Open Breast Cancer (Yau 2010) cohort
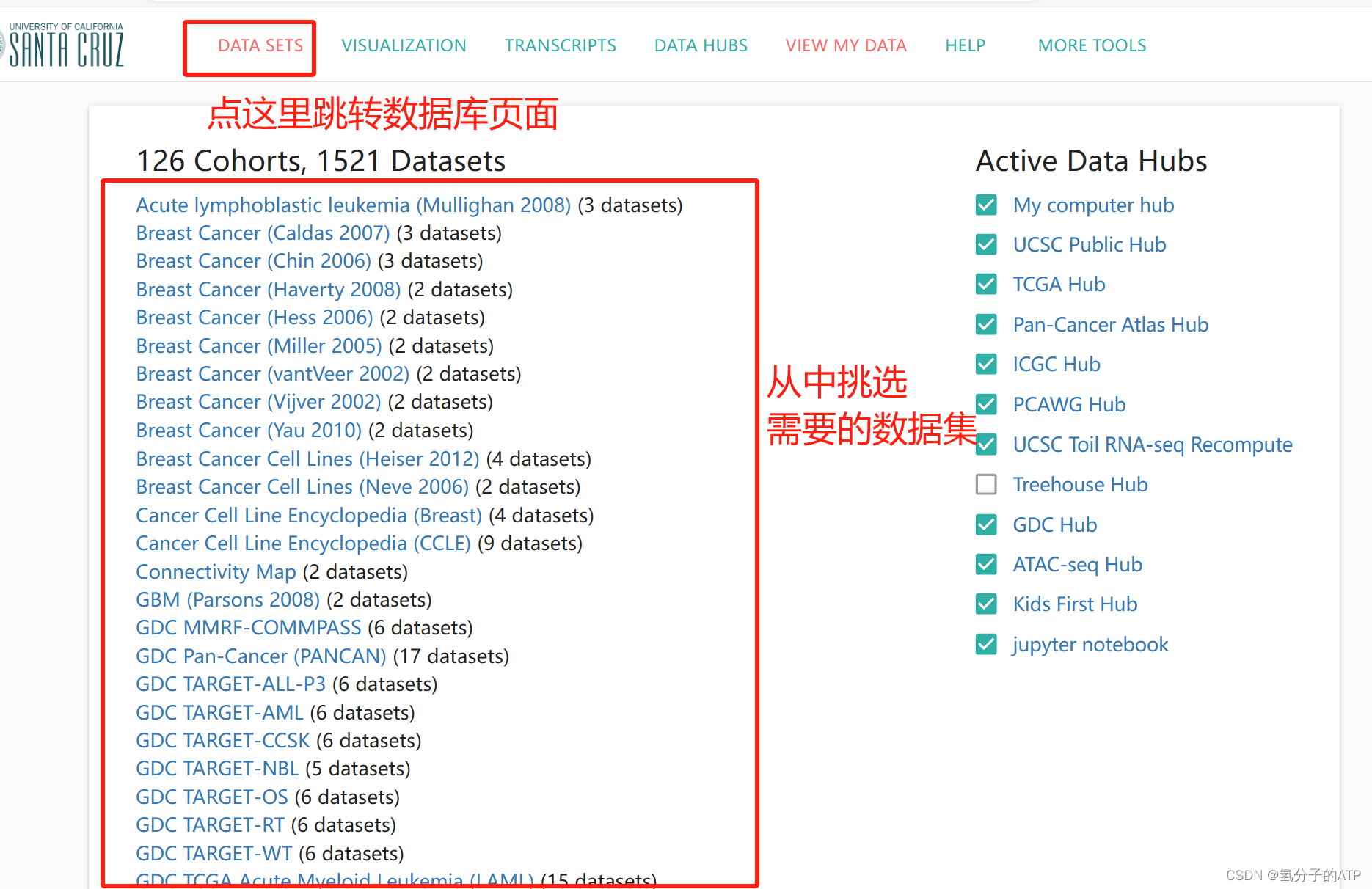The width and height of the screenshot is (1372, 889). pos(249,431)
